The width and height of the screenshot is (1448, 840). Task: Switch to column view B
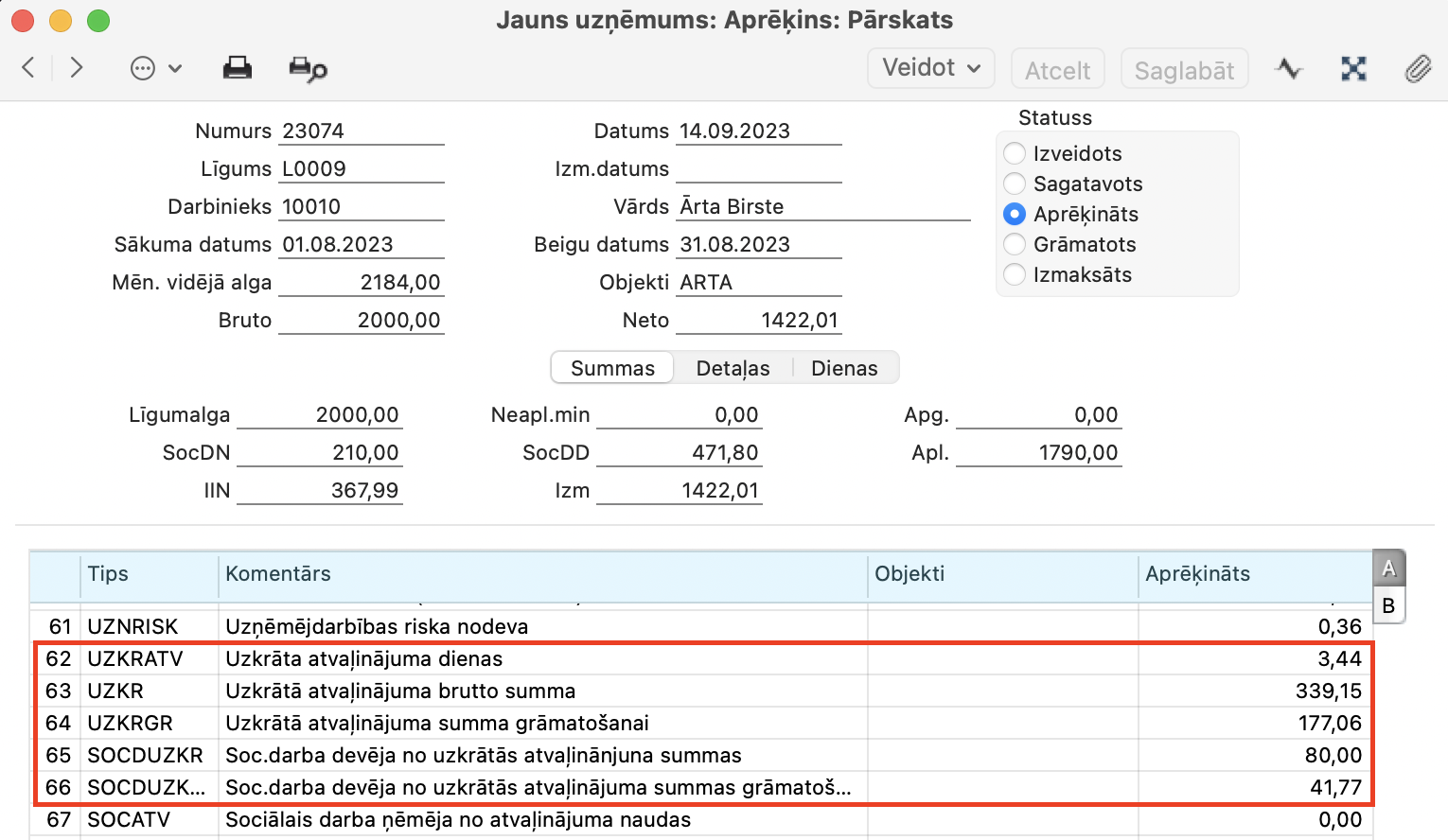tap(1388, 605)
